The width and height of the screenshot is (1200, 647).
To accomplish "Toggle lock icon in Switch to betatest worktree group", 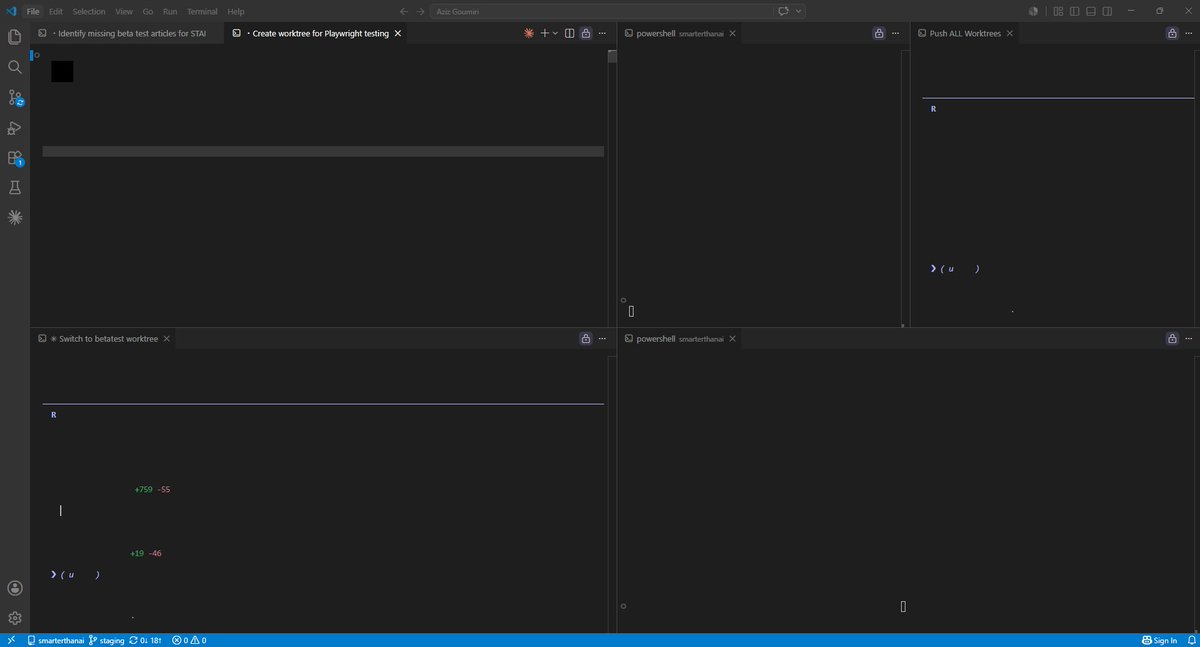I will (585, 339).
